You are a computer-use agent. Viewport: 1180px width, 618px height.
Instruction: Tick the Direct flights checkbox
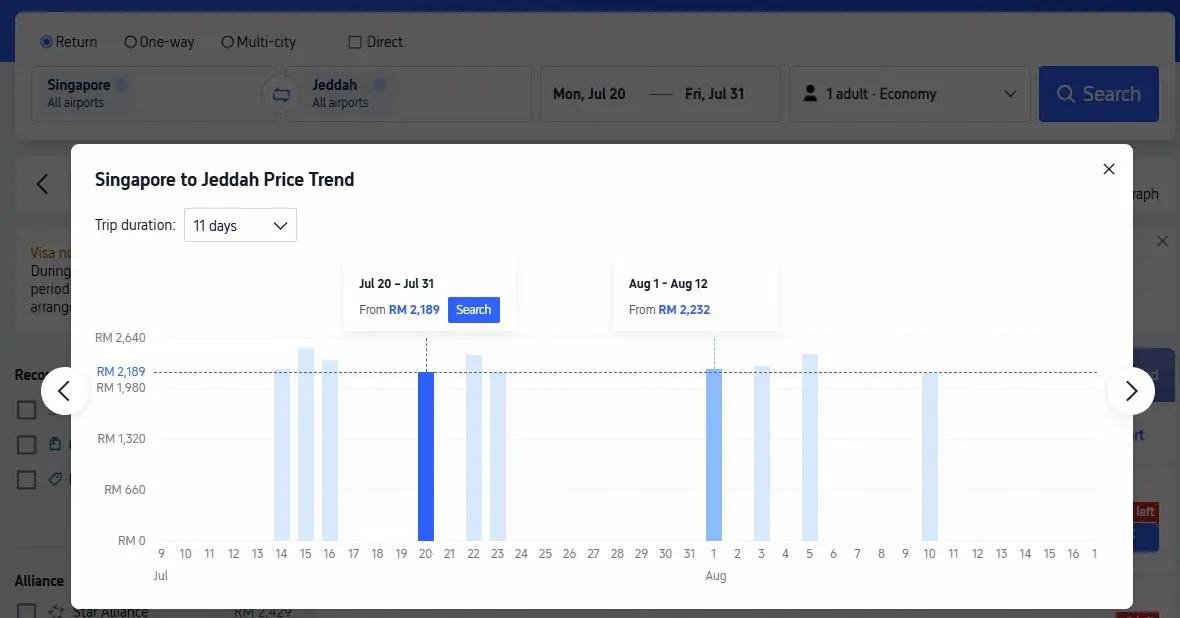355,42
